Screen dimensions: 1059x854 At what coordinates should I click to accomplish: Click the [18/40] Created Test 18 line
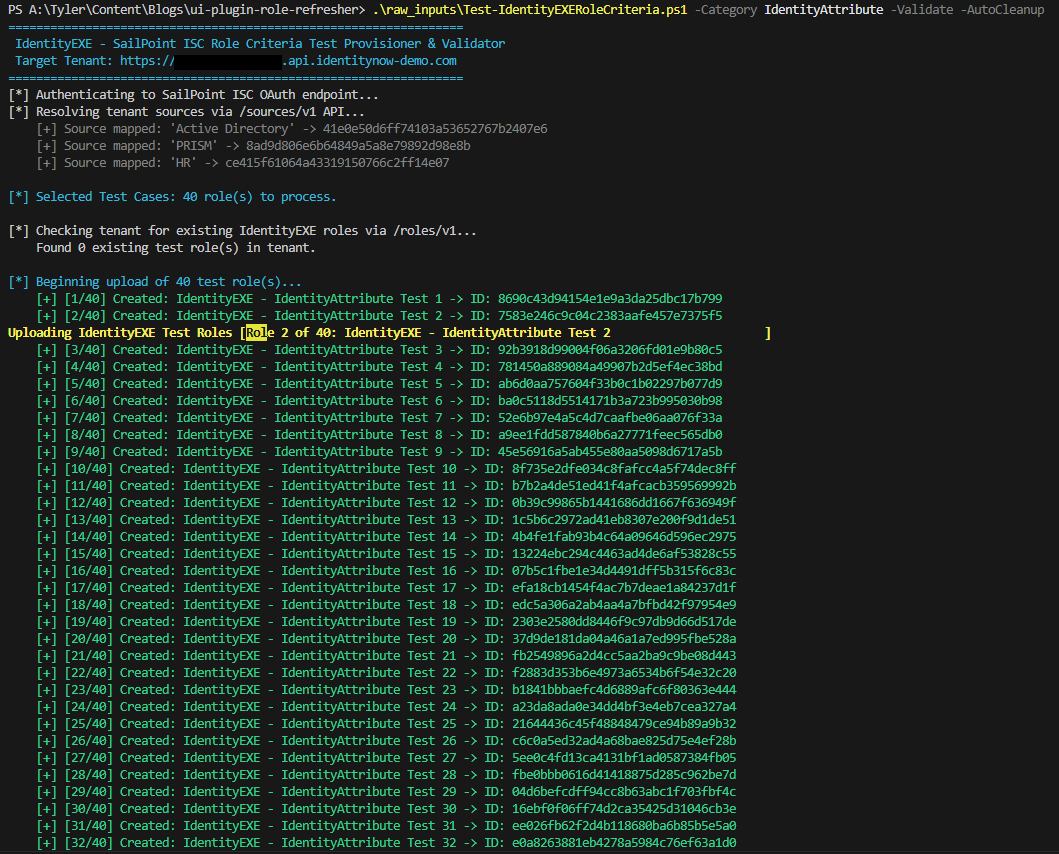coord(386,605)
